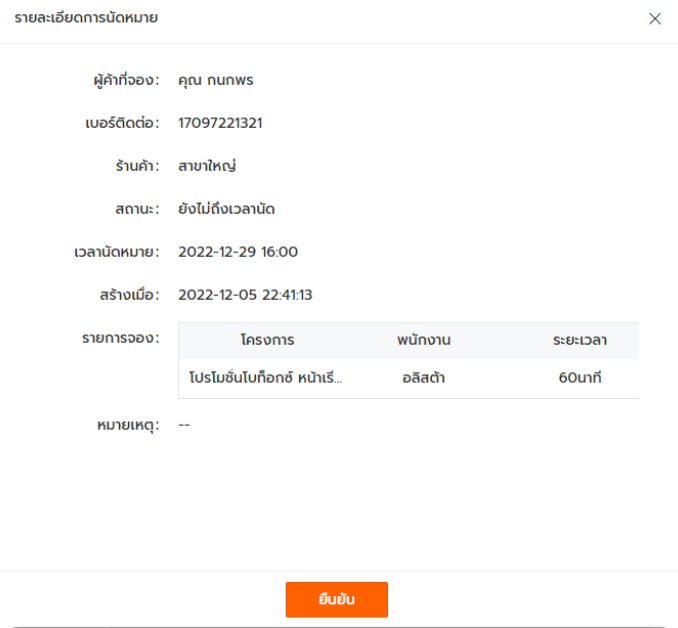The height and width of the screenshot is (628, 678).
Task: Close the รายละเอียดการนัดหมาย dialog
Action: point(655,19)
